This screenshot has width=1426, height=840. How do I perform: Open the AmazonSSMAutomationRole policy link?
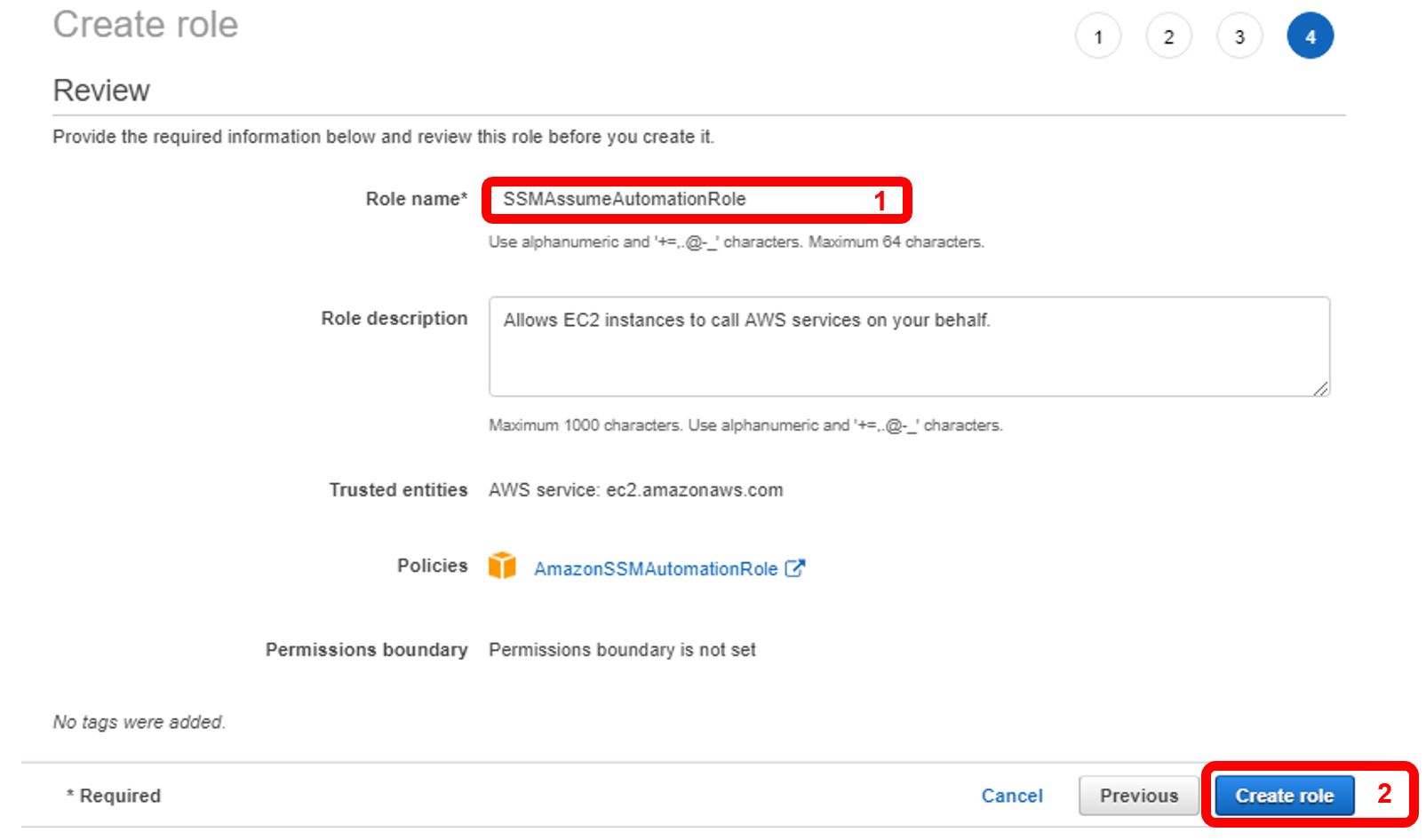tap(656, 569)
